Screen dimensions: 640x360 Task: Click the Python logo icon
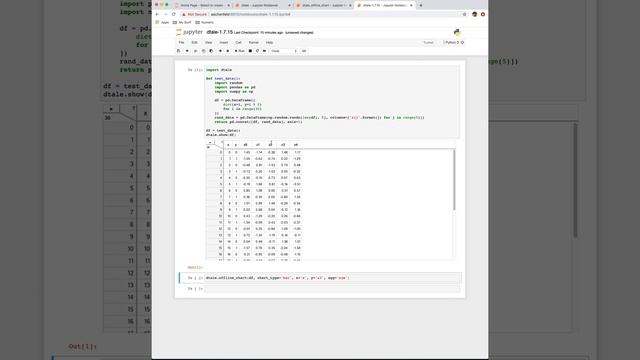coord(457,32)
